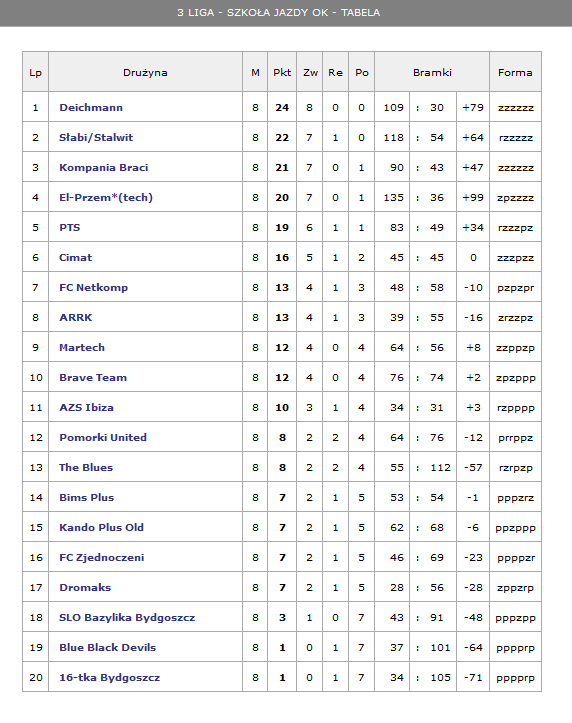Open FC Netkomp team link
The width and height of the screenshot is (572, 723).
tap(94, 287)
